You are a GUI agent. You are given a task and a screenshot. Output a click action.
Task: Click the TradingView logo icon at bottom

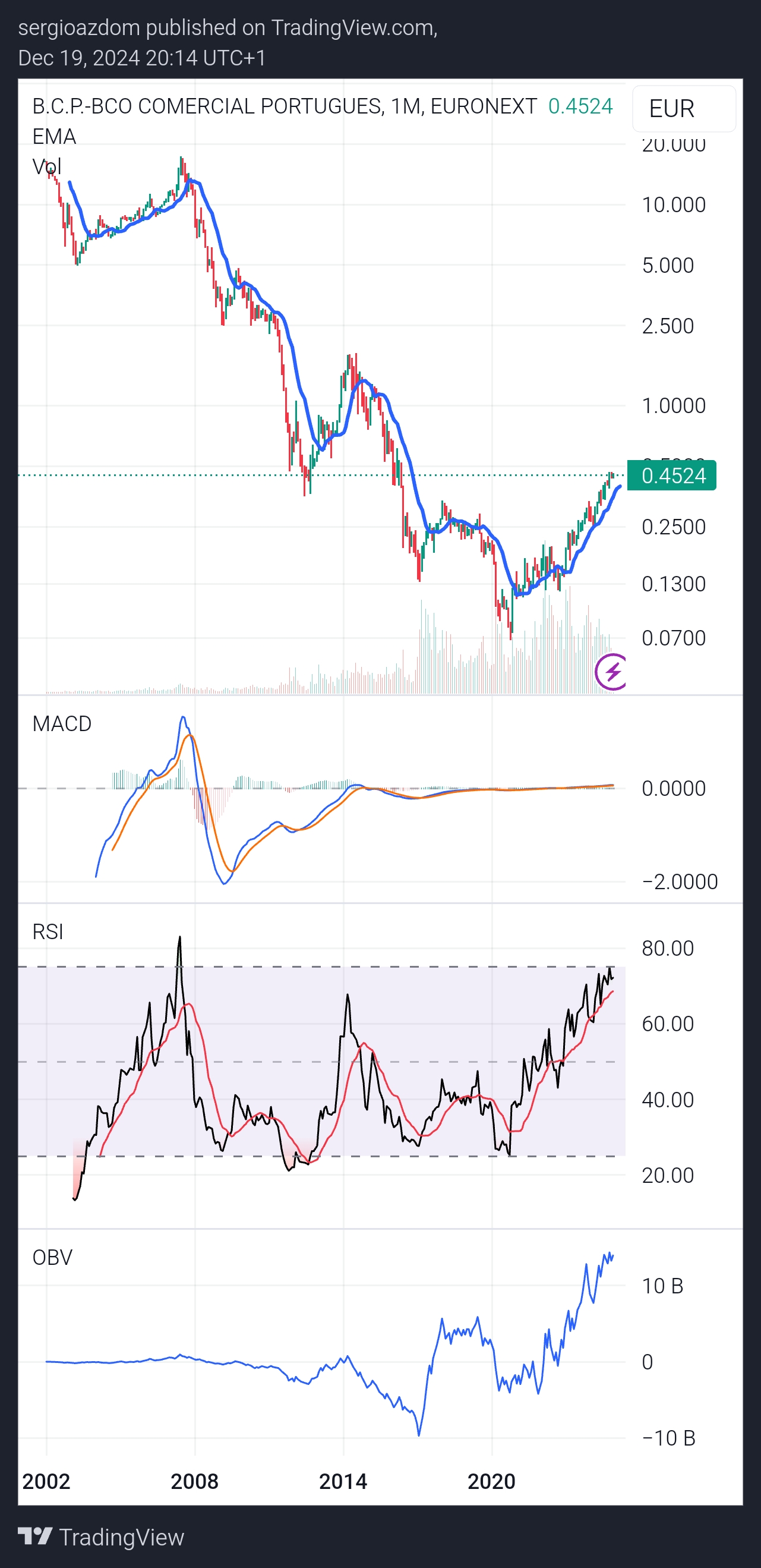coord(34,1536)
